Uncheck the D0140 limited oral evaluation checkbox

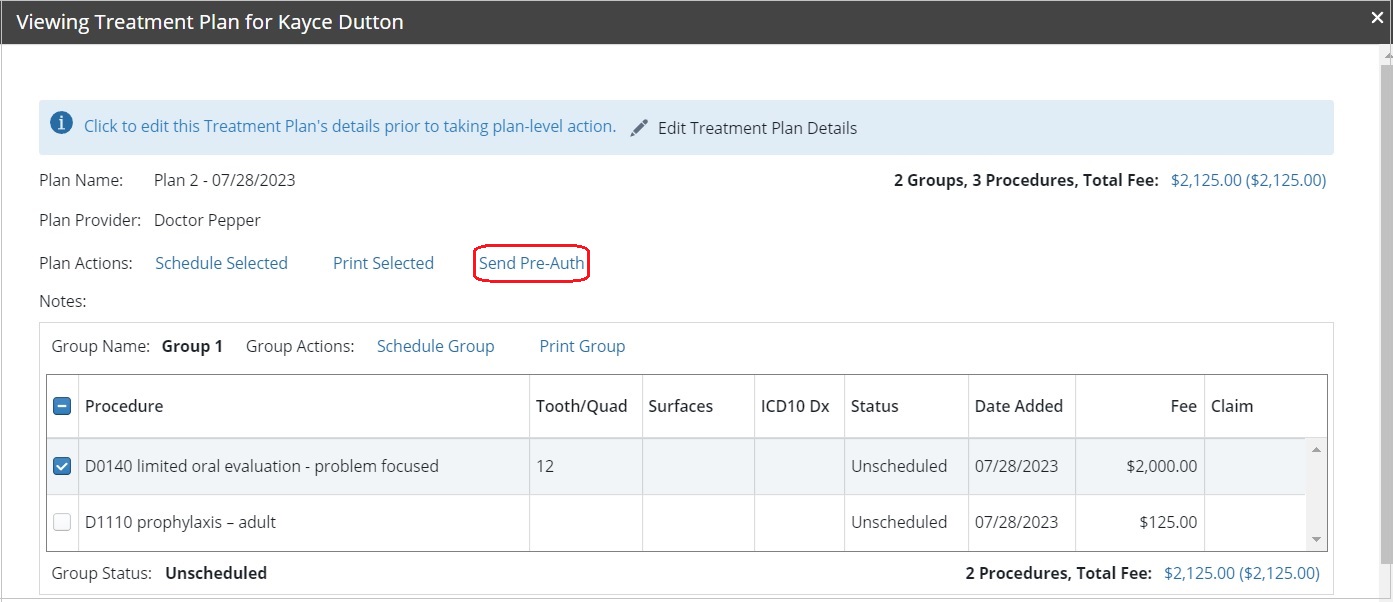pyautogui.click(x=62, y=466)
